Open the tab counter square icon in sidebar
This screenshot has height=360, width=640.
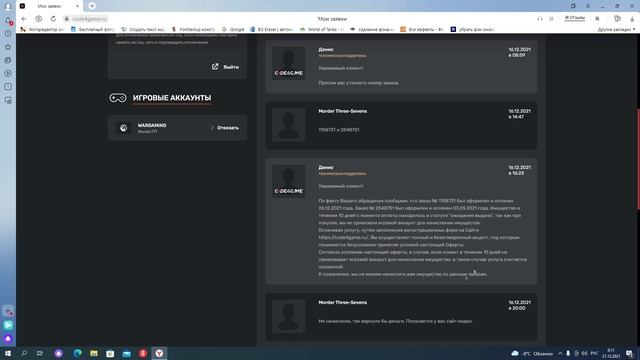point(8,87)
